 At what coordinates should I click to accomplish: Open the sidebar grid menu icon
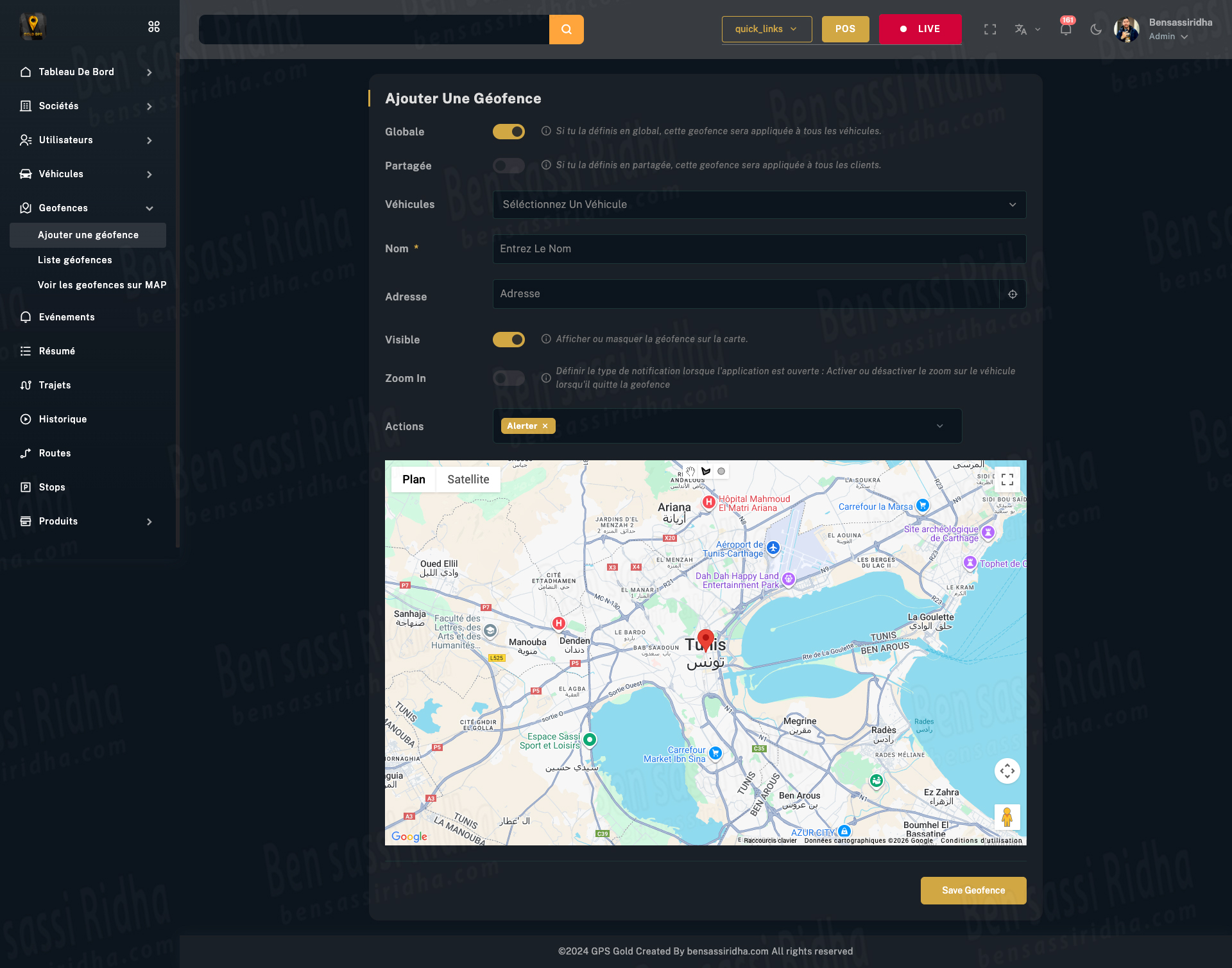pyautogui.click(x=154, y=27)
